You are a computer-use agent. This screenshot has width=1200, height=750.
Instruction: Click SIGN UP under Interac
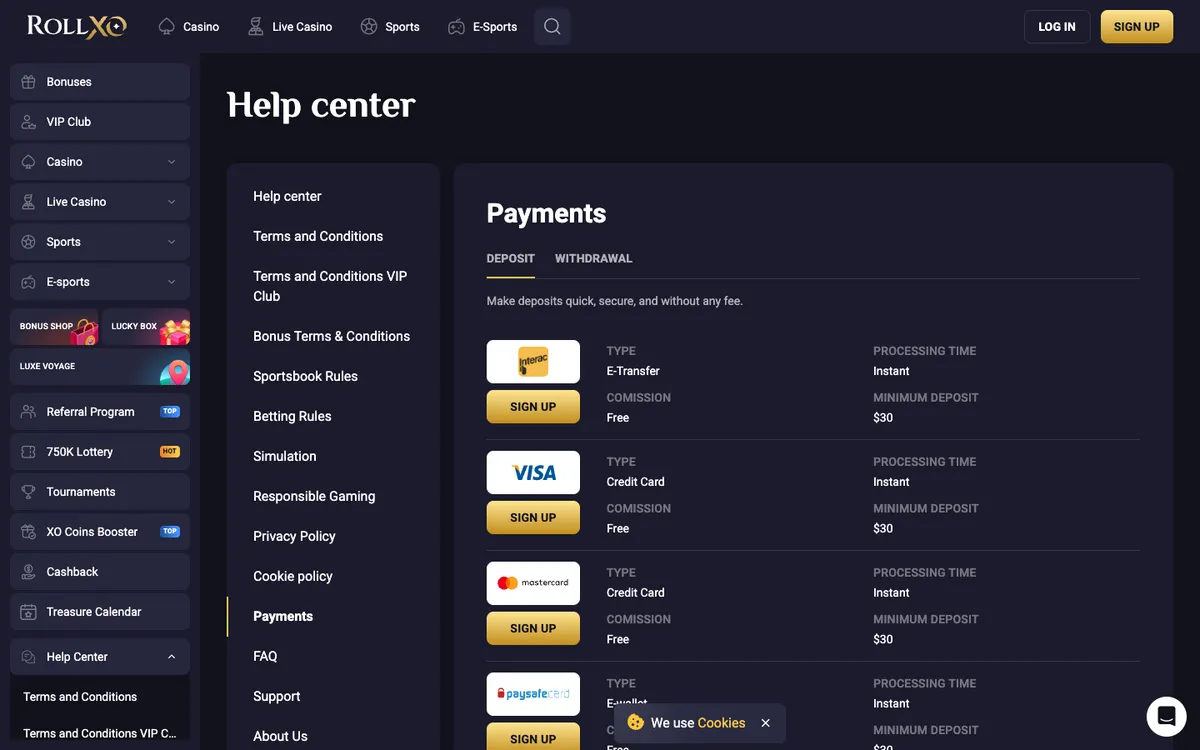533,407
